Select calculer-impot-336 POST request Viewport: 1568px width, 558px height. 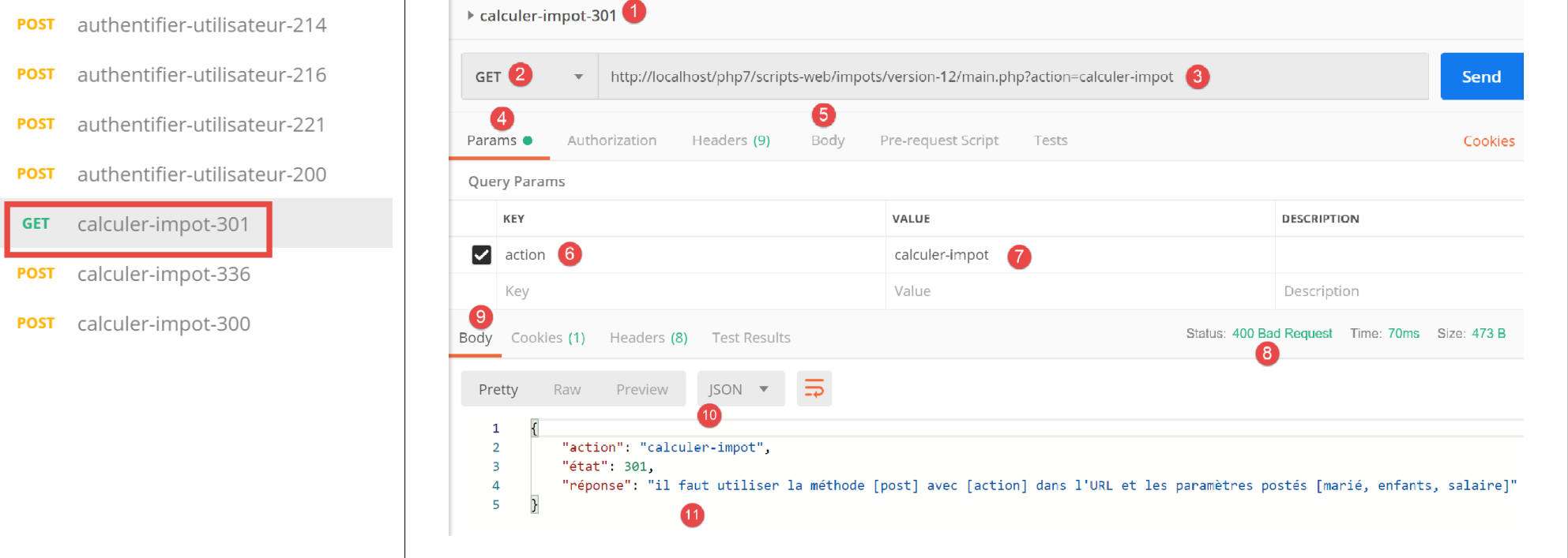164,275
